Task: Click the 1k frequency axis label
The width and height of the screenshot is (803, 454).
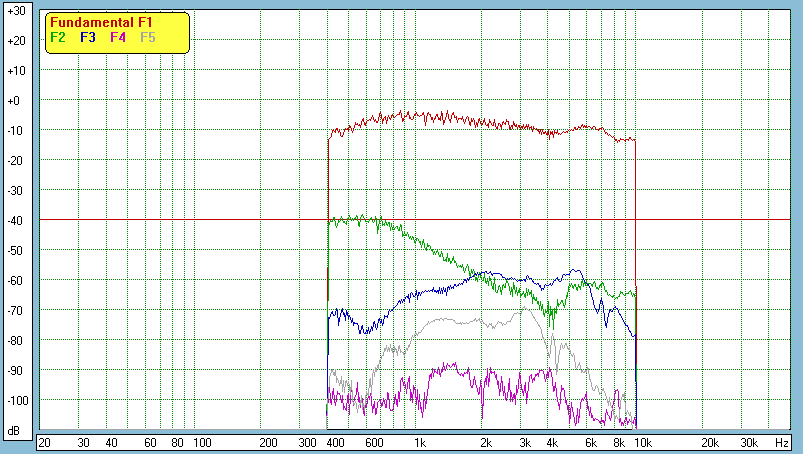Action: point(420,442)
